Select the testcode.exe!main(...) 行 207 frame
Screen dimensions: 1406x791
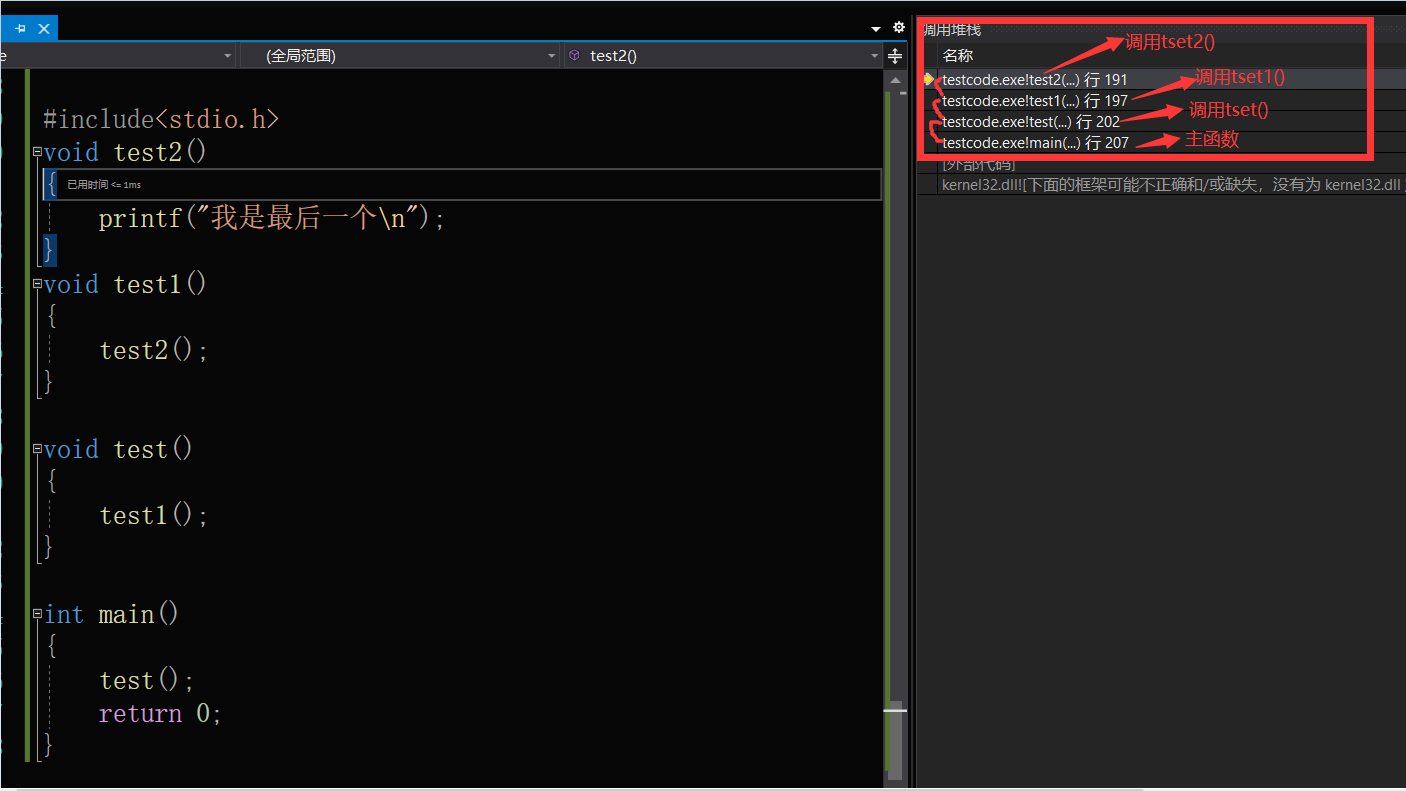coord(1035,143)
